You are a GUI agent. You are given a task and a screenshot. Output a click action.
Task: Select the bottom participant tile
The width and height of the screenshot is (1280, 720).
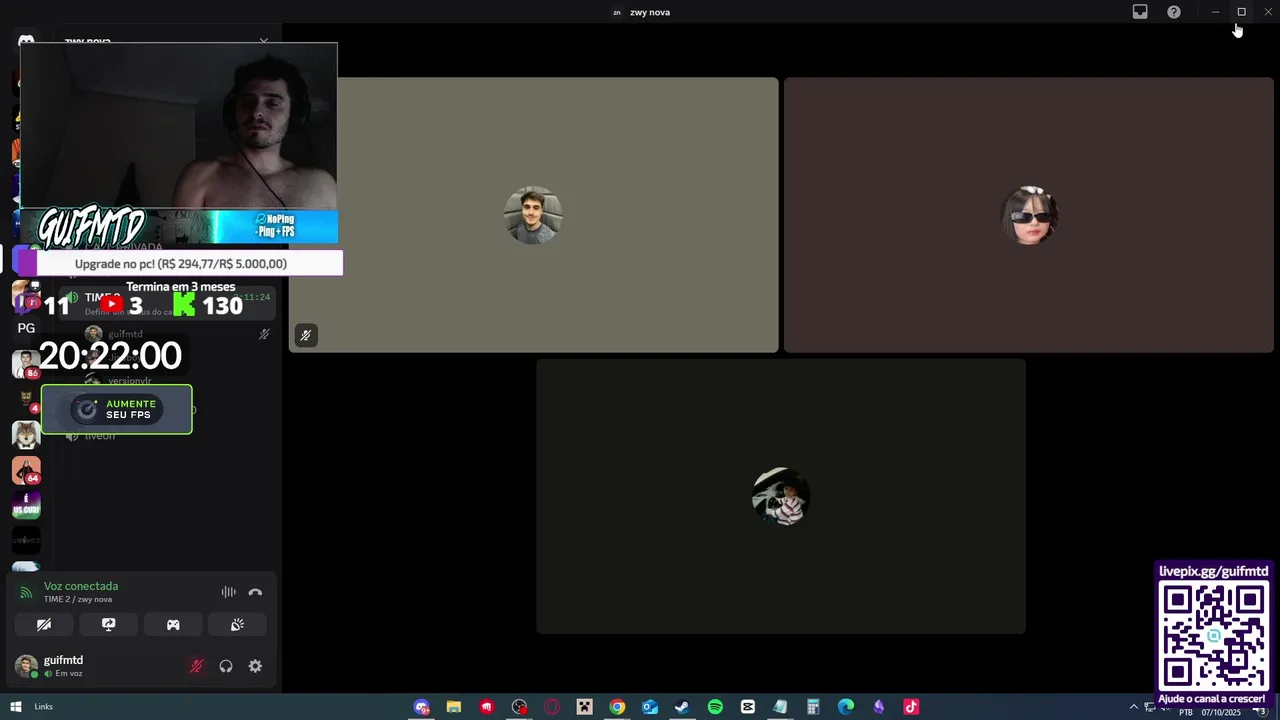tap(781, 496)
